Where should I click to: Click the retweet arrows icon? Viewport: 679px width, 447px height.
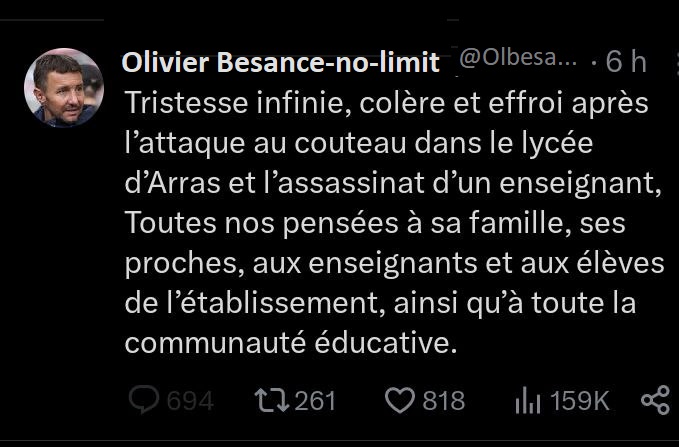coord(269,401)
